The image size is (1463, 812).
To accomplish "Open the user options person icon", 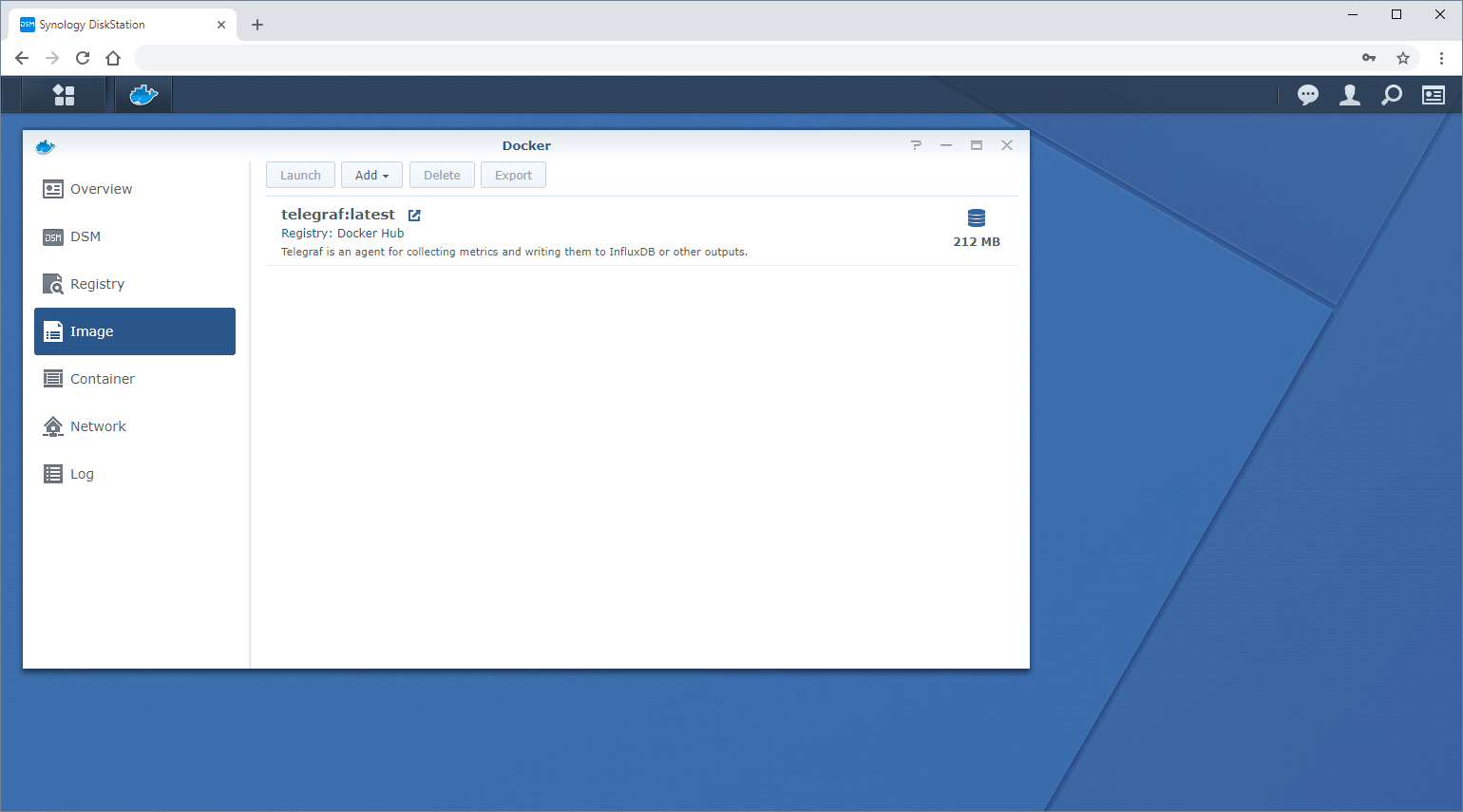I will [x=1350, y=95].
